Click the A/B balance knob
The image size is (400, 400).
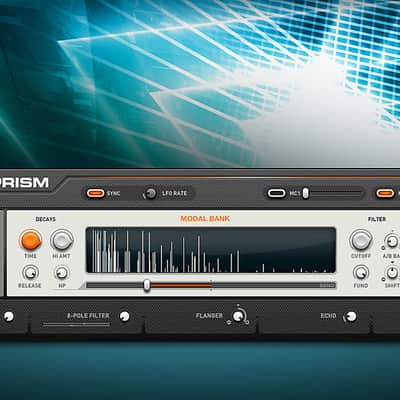coord(392,241)
